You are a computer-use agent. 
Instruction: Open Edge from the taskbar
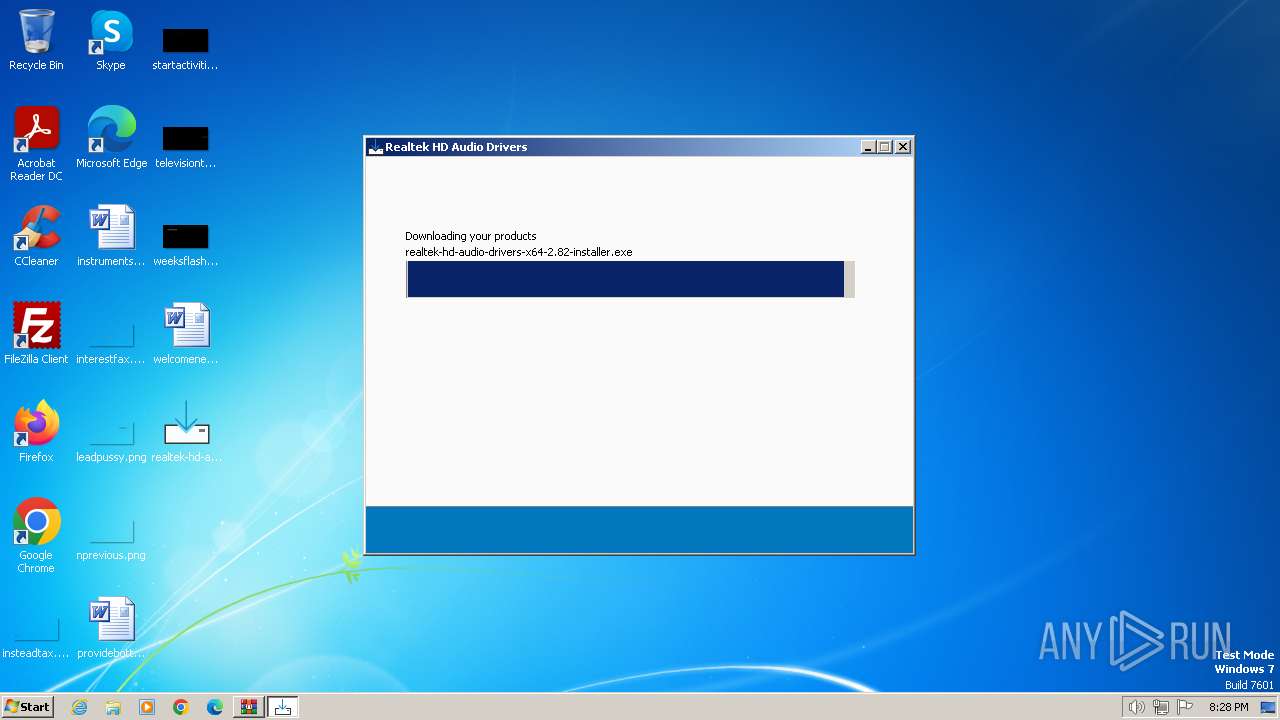[215, 707]
